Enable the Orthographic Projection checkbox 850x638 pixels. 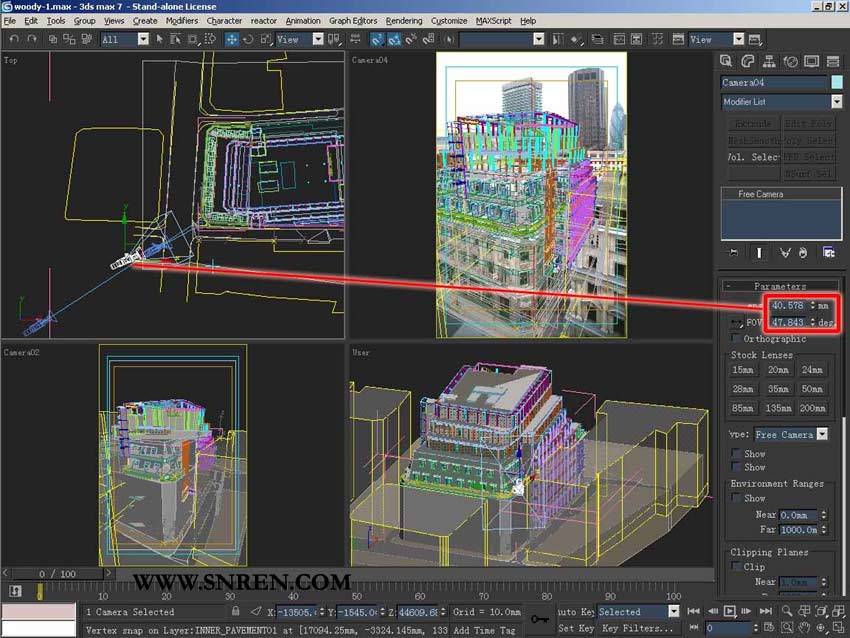[x=735, y=338]
